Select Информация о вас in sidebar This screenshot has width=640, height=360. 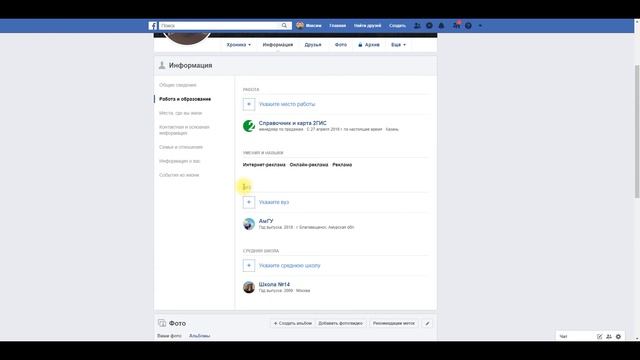[x=180, y=161]
